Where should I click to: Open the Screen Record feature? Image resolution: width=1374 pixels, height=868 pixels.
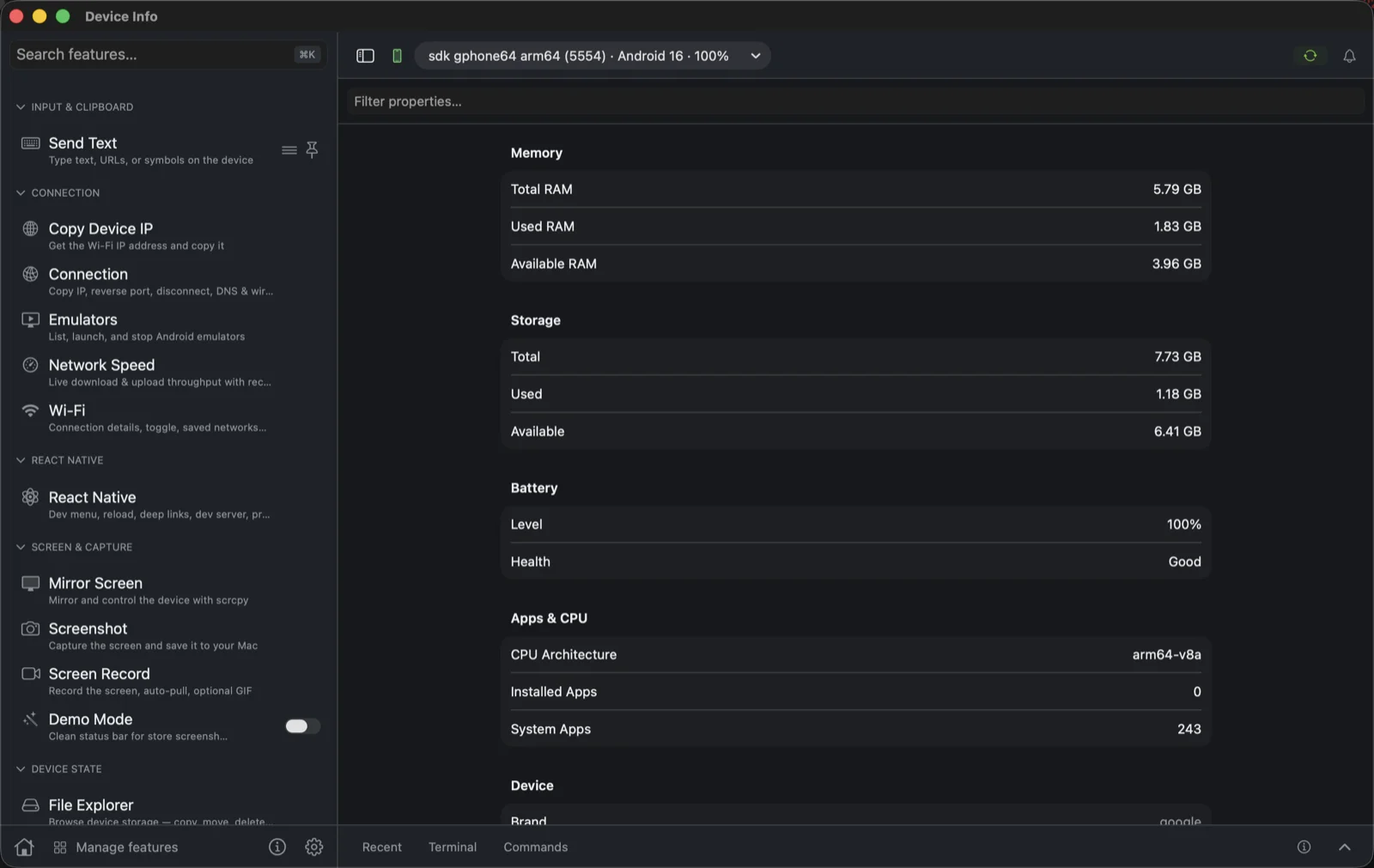(168, 682)
